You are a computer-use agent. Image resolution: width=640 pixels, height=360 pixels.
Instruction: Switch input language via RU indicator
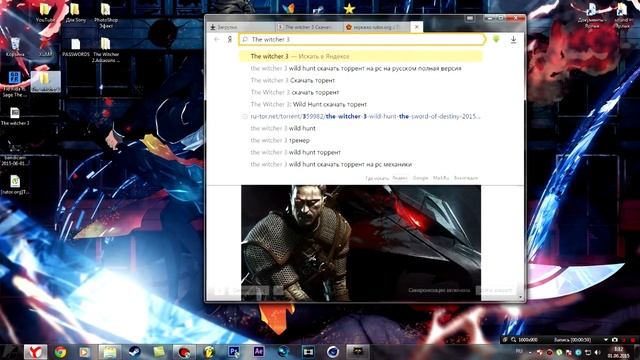(x=519, y=351)
